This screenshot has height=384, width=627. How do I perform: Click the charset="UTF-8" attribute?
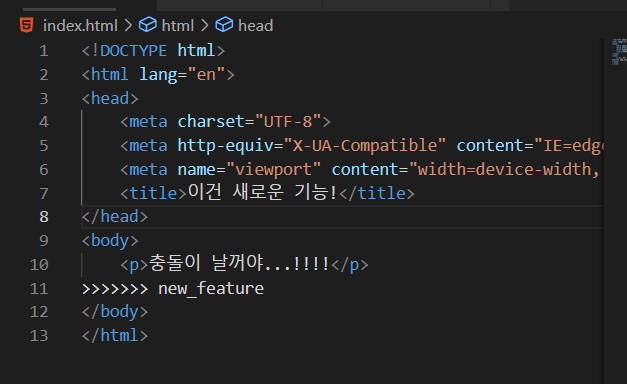tap(249, 122)
